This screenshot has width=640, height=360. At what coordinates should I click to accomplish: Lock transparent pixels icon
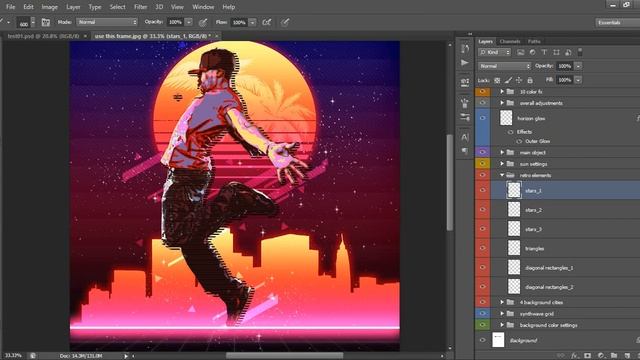[497, 80]
